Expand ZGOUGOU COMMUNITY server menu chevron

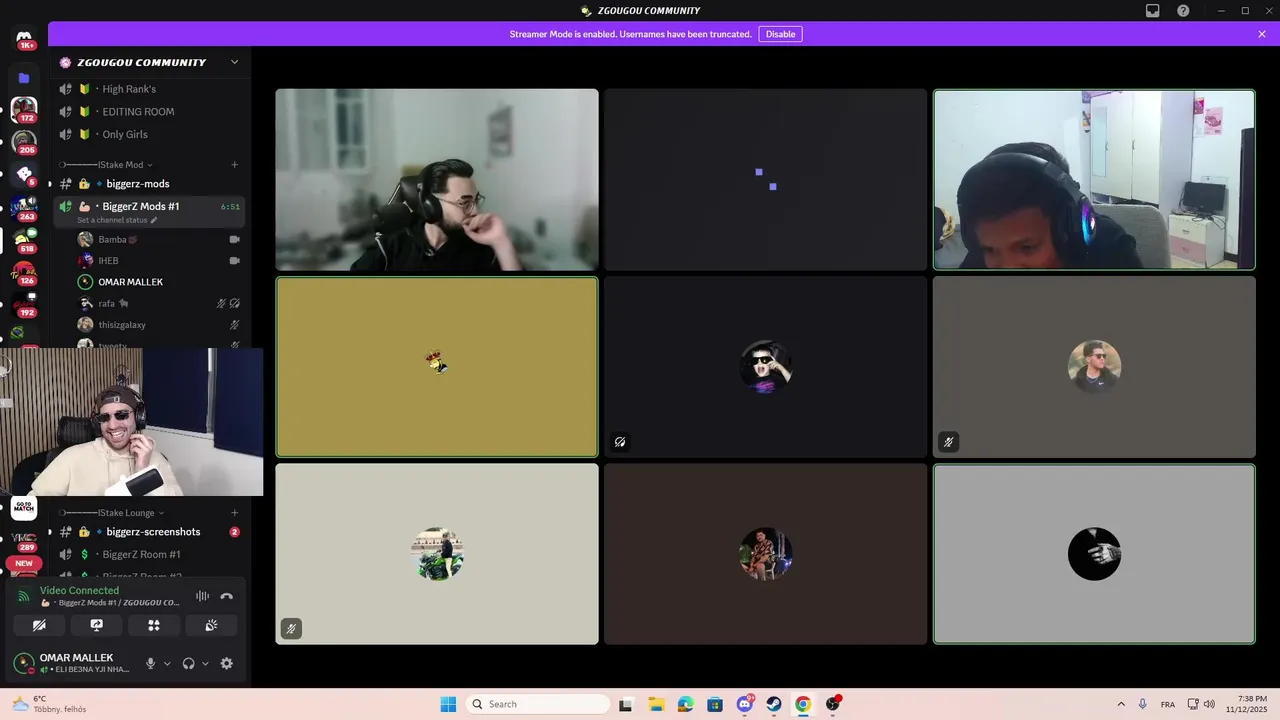[234, 62]
